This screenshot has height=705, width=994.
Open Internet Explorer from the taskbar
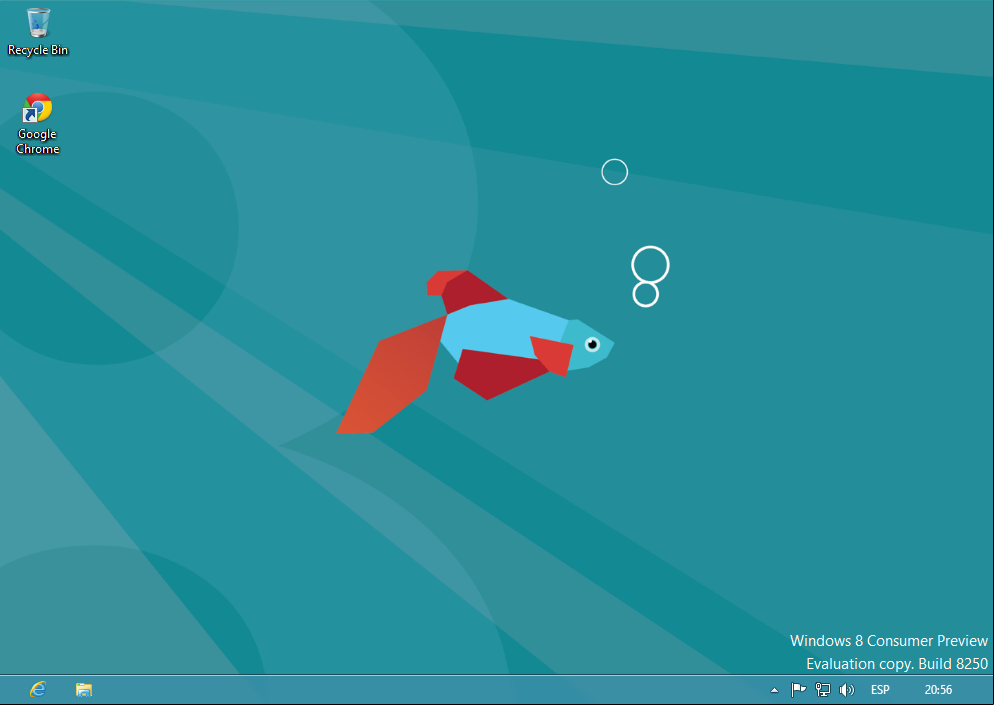38,689
